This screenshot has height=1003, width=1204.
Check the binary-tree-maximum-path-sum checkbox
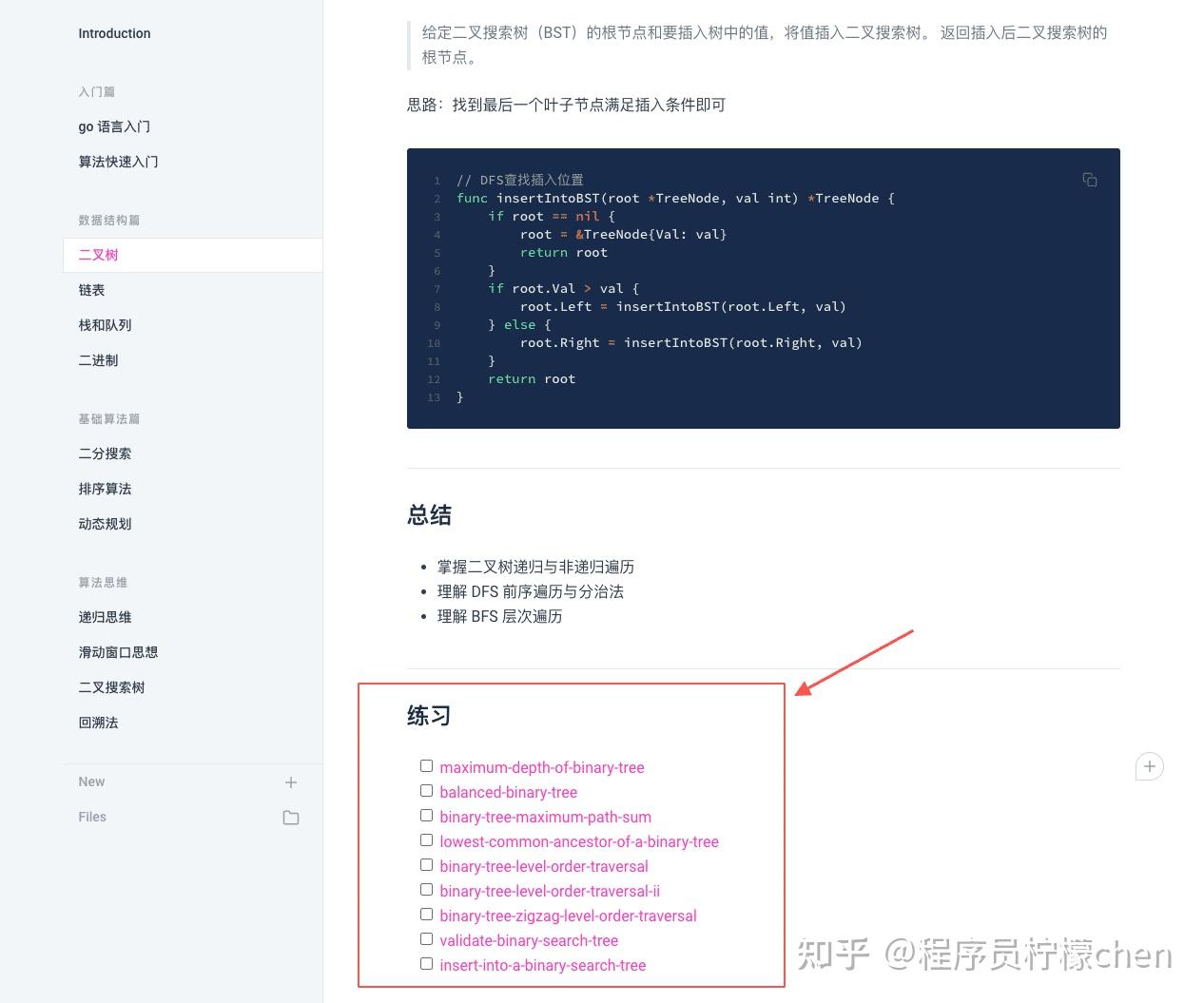pos(426,815)
